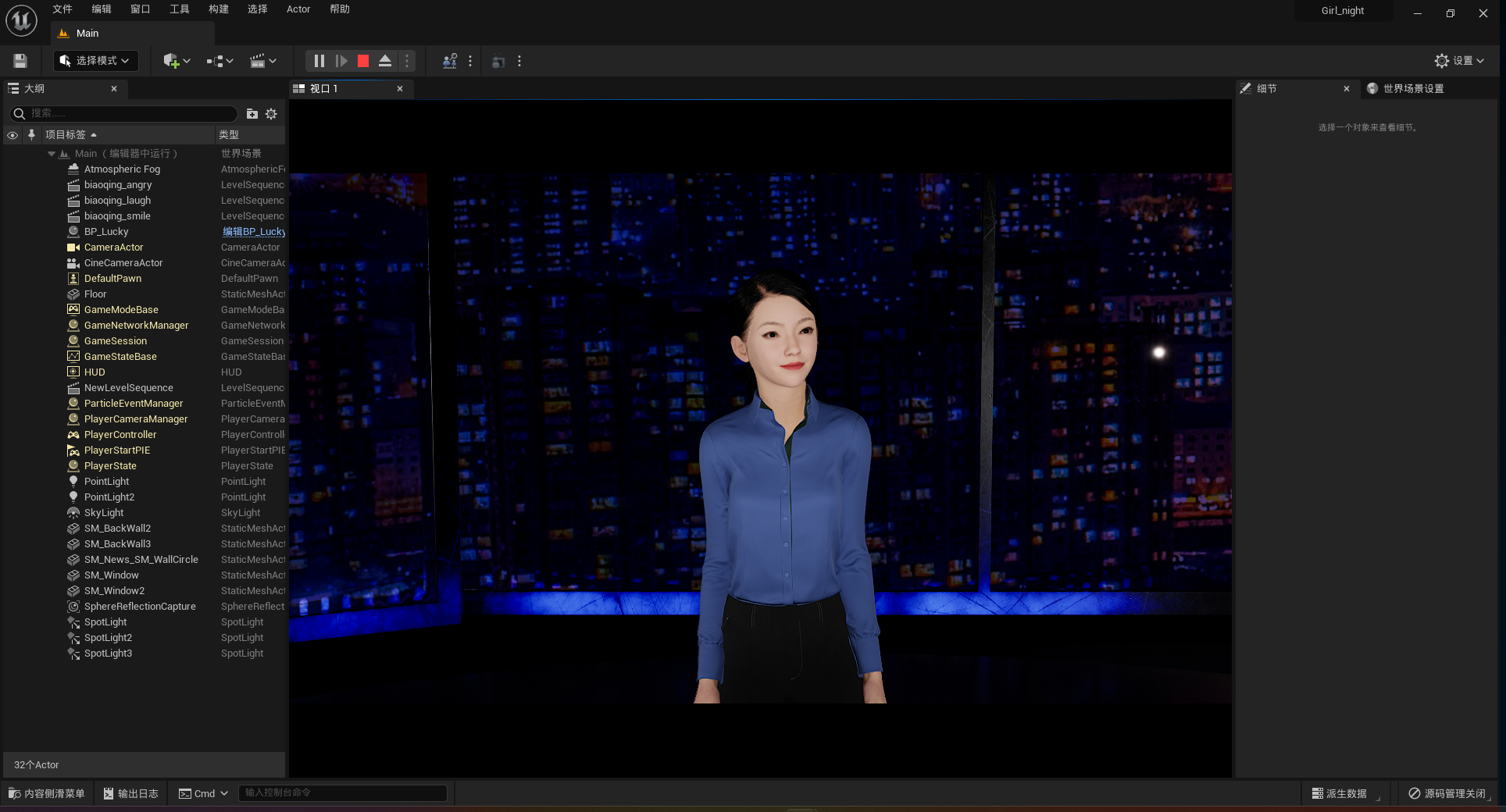Image resolution: width=1506 pixels, height=812 pixels.
Task: Close the 细节 details tab
Action: coord(1347,89)
